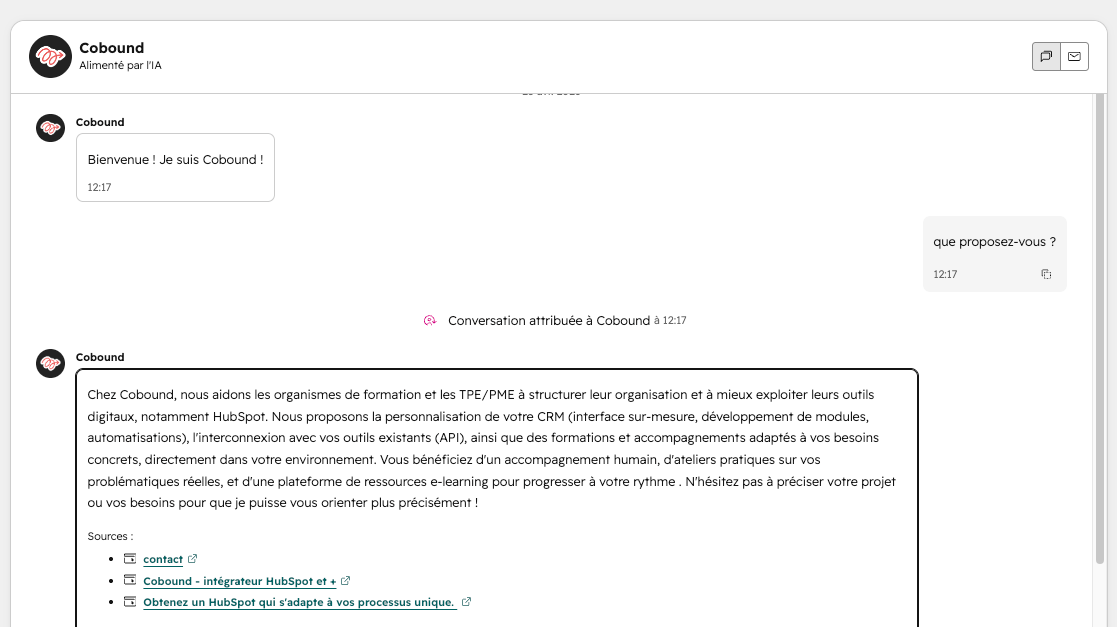Viewport: 1117px width, 627px height.
Task: Open external icon after 'Obtenez un HubSpot' link
Action: (466, 602)
